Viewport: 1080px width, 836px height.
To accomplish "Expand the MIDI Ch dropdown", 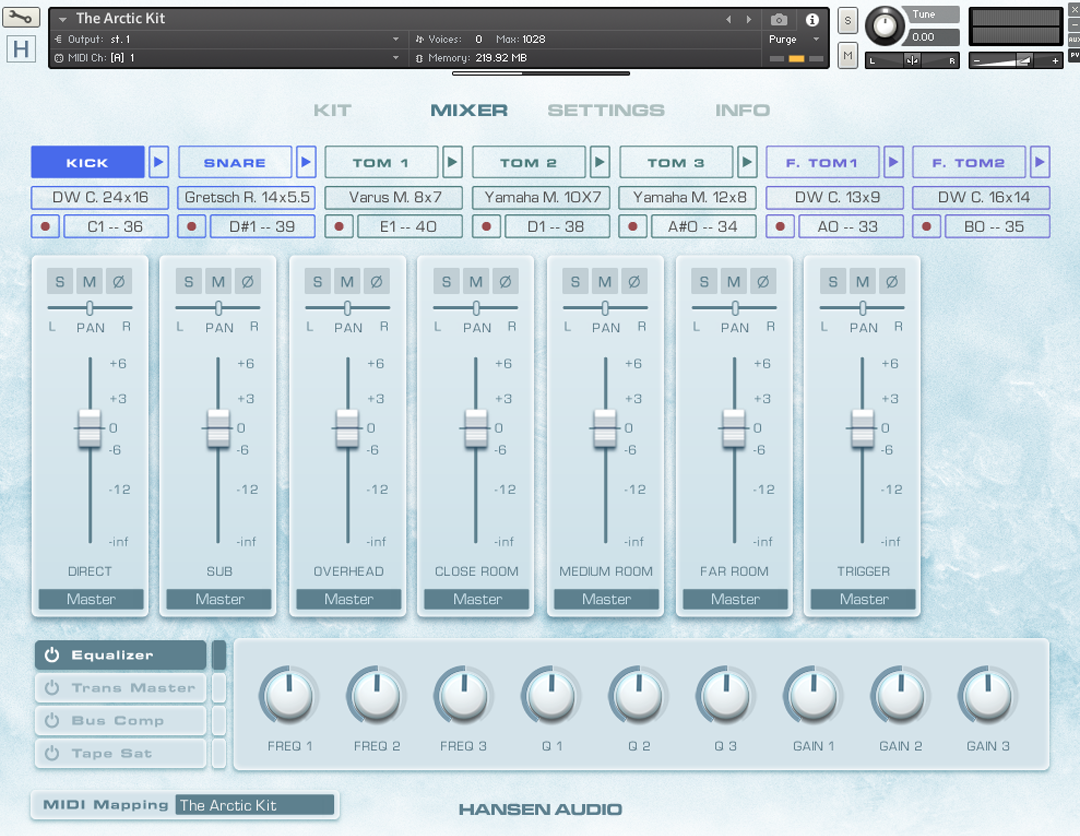I will tap(395, 58).
